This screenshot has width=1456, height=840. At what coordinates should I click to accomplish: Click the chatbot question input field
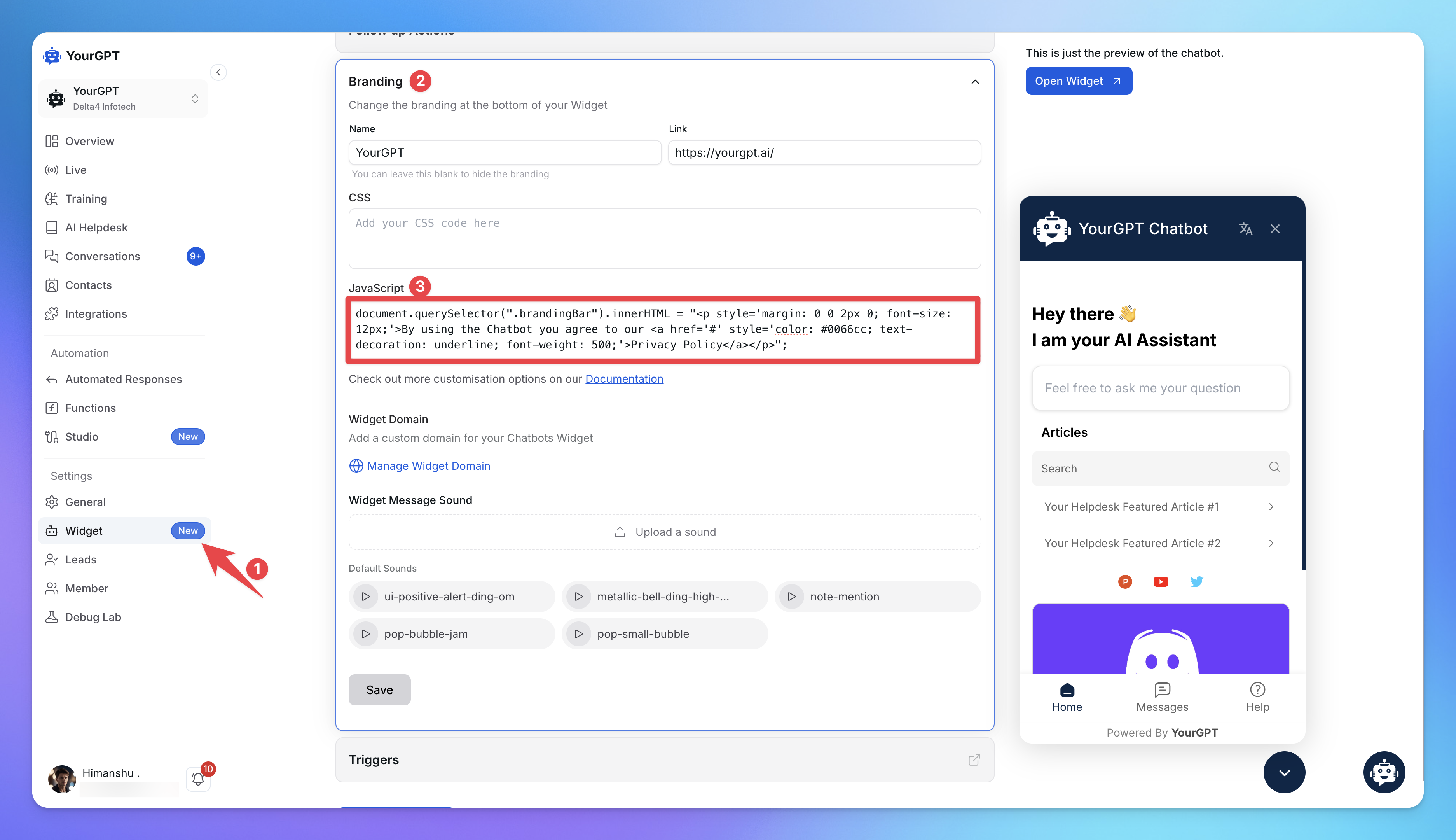(x=1160, y=388)
